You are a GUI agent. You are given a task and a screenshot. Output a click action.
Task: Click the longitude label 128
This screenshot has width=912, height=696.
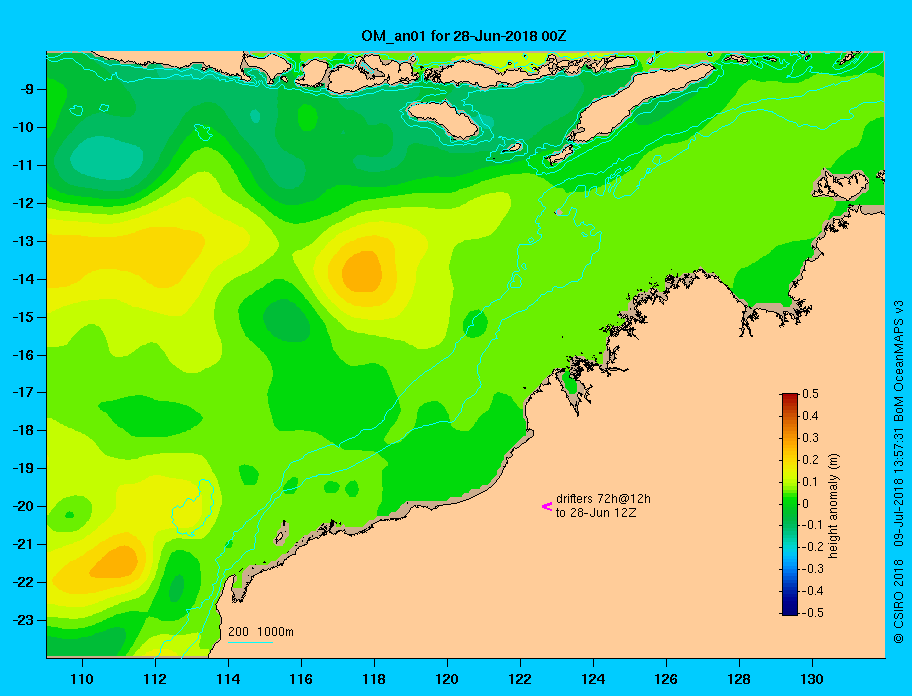tap(739, 679)
